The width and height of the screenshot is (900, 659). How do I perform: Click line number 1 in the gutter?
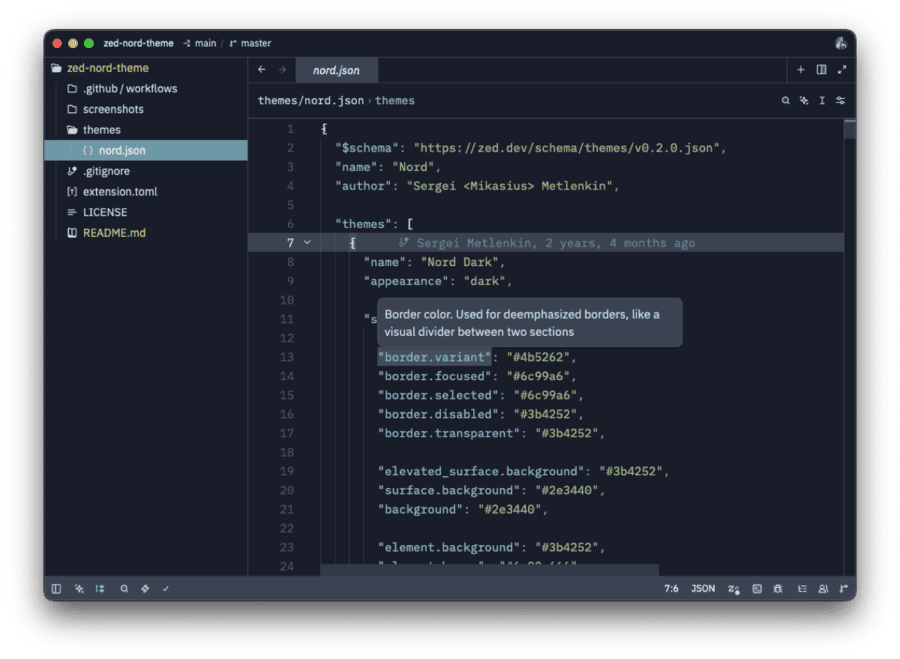point(290,129)
